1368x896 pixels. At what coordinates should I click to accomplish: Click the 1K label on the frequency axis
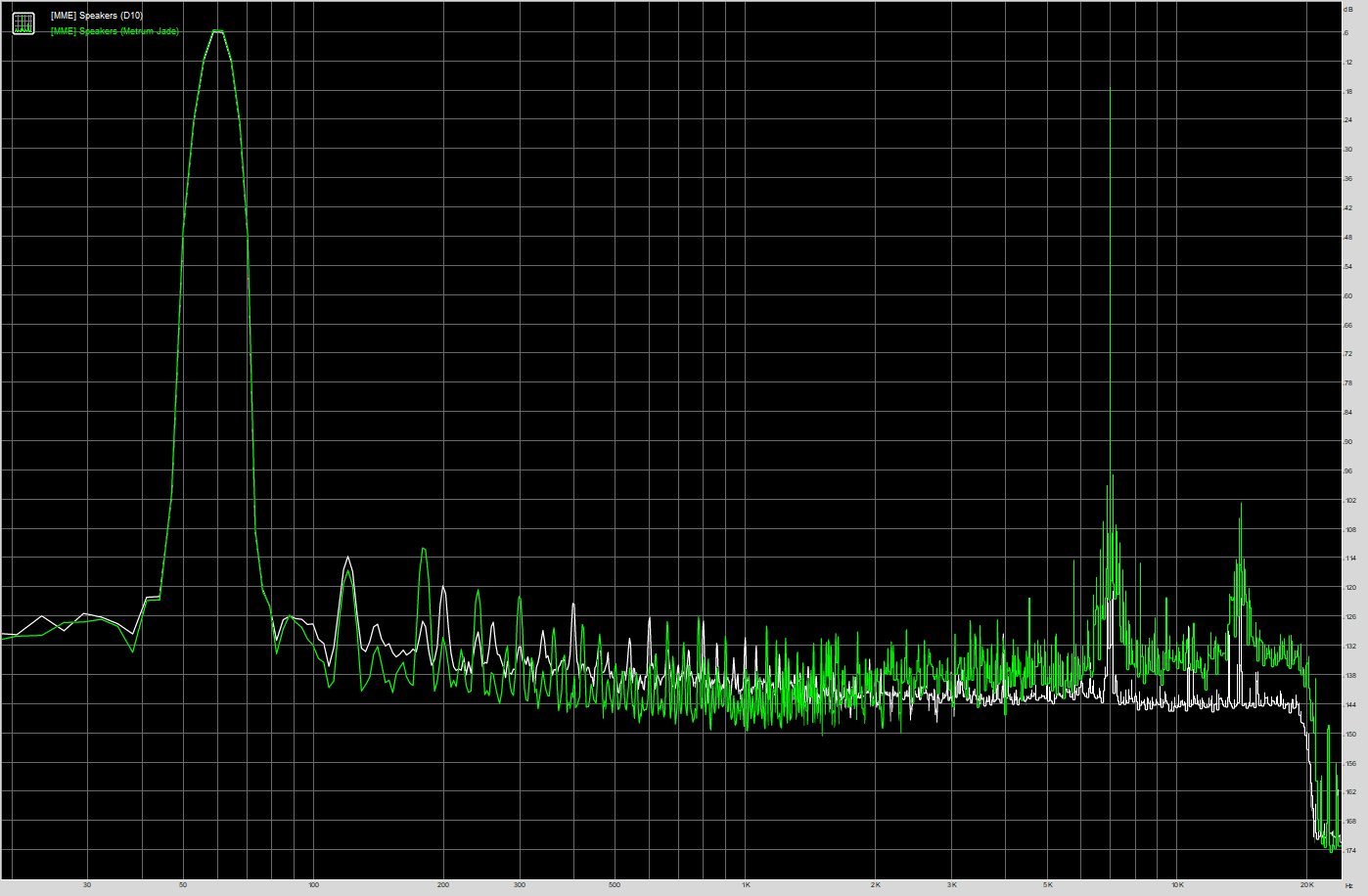(x=746, y=885)
